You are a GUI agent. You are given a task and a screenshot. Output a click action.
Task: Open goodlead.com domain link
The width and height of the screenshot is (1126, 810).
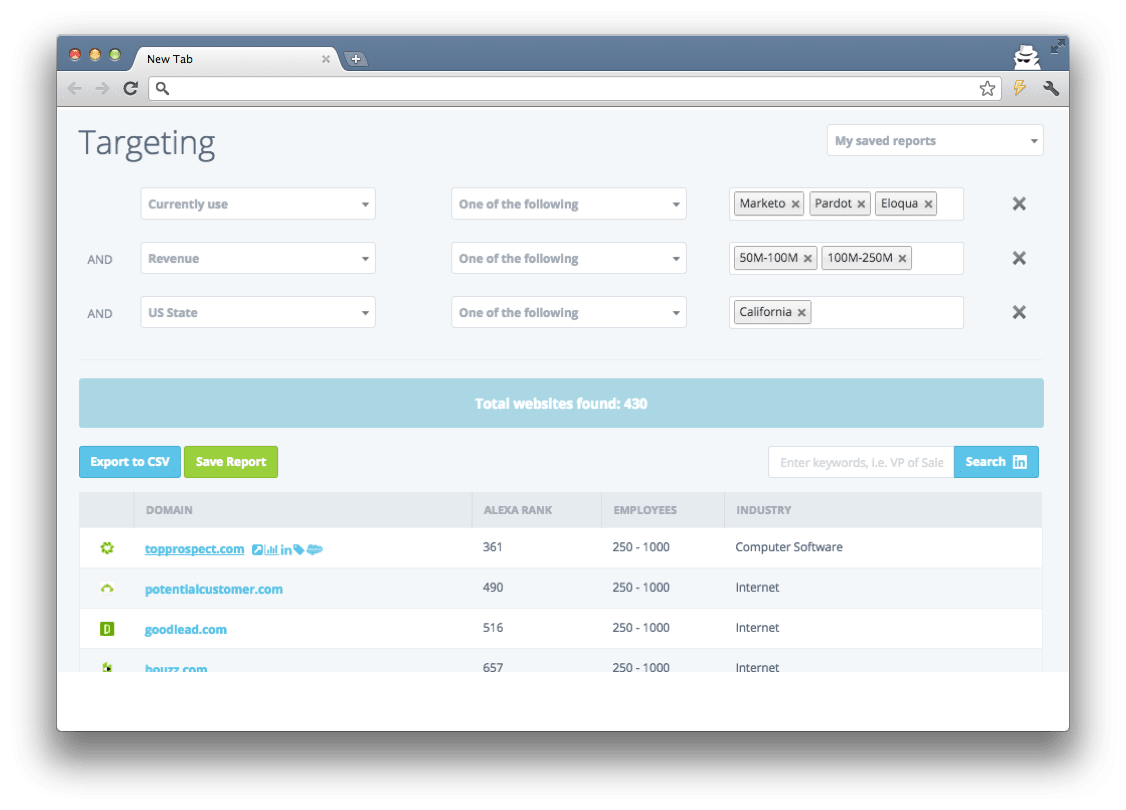(185, 629)
